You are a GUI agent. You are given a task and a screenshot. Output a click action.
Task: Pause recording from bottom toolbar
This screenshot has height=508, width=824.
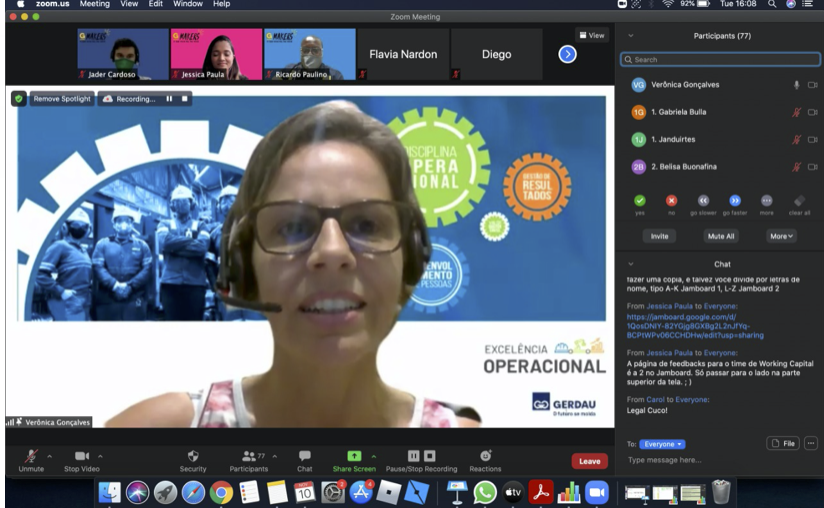[414, 456]
